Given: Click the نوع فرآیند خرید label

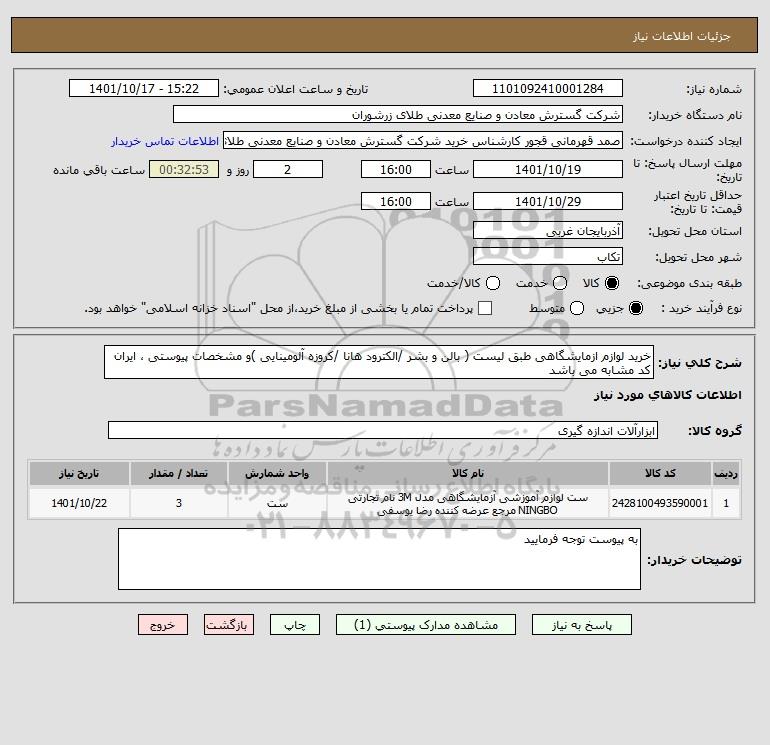Looking at the screenshot, I should point(701,308).
